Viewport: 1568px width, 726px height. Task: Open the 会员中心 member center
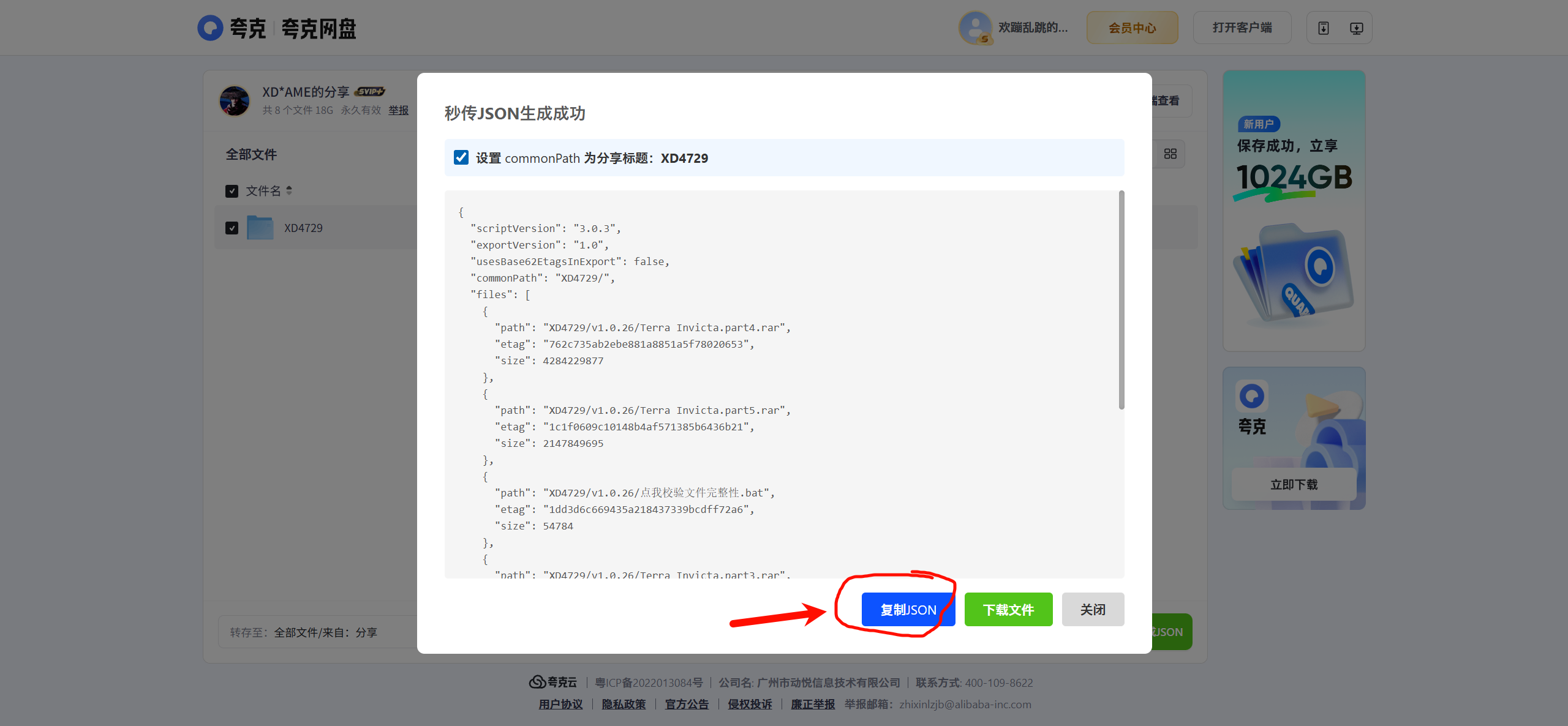1132,28
